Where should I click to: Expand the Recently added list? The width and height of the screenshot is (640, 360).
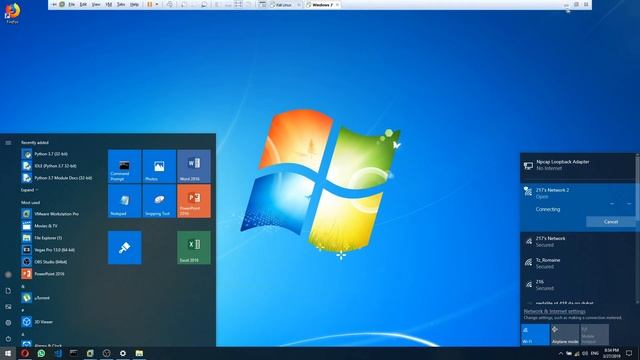click(29, 190)
